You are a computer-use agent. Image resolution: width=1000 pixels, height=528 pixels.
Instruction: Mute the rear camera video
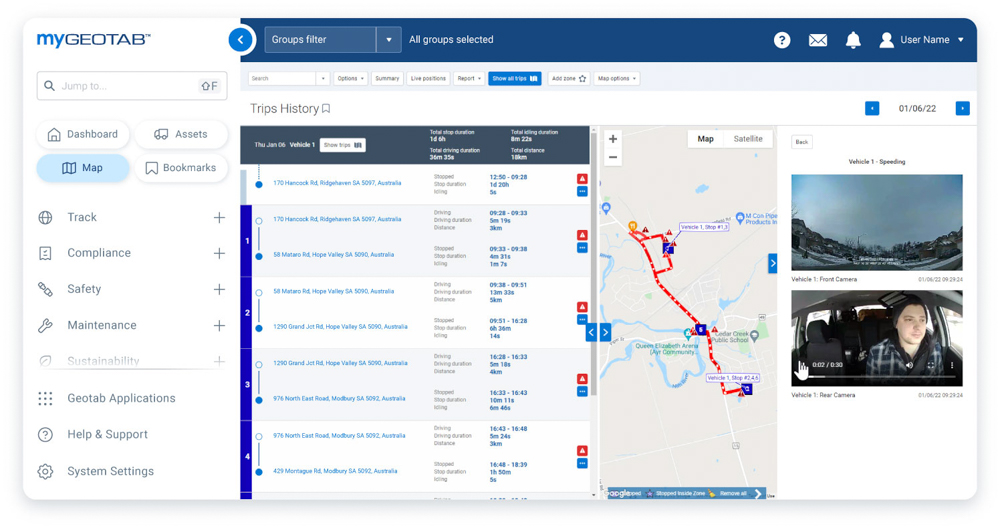point(909,365)
